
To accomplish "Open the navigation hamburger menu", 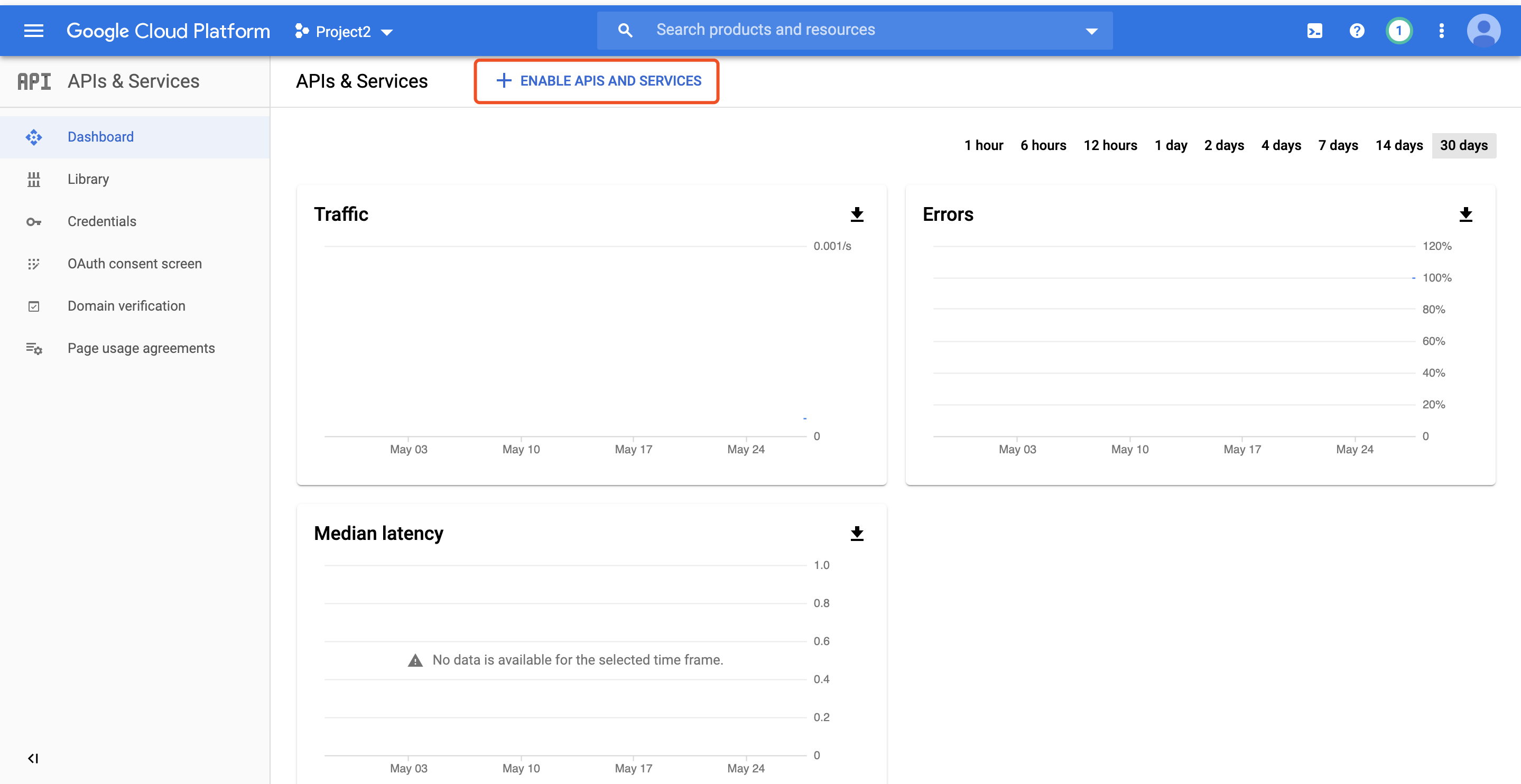I will click(34, 31).
